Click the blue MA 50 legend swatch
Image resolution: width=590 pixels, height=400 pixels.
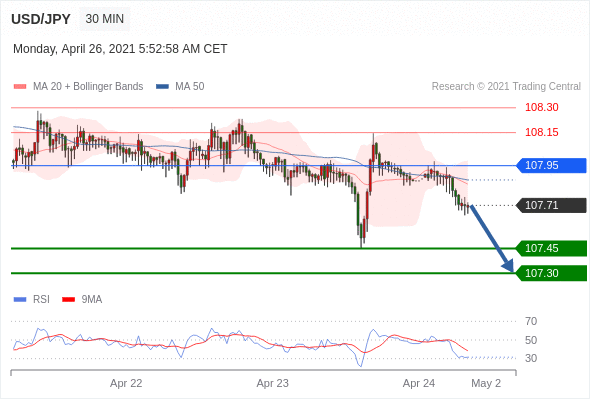pos(162,87)
